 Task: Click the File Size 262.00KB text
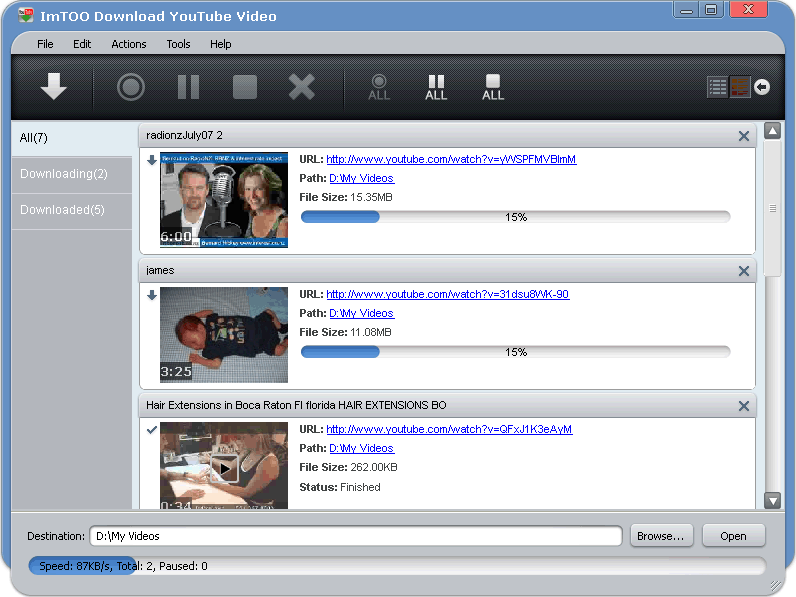(x=348, y=468)
